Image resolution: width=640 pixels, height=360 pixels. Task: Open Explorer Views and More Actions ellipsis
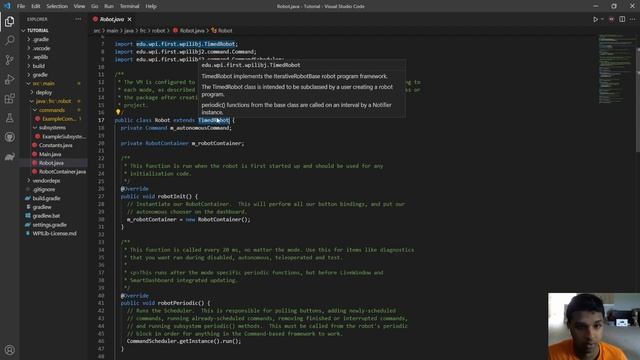click(x=78, y=19)
